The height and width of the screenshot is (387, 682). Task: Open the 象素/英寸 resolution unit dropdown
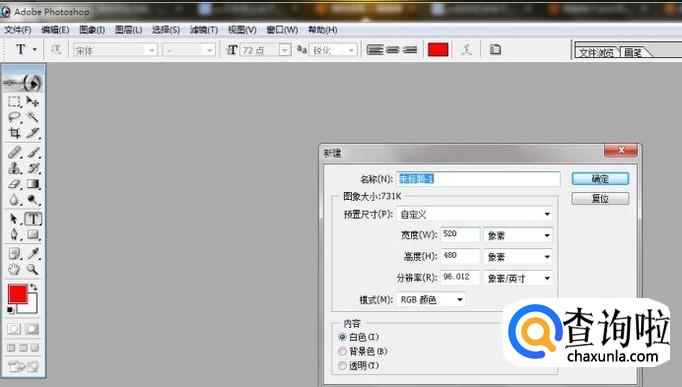click(x=518, y=278)
